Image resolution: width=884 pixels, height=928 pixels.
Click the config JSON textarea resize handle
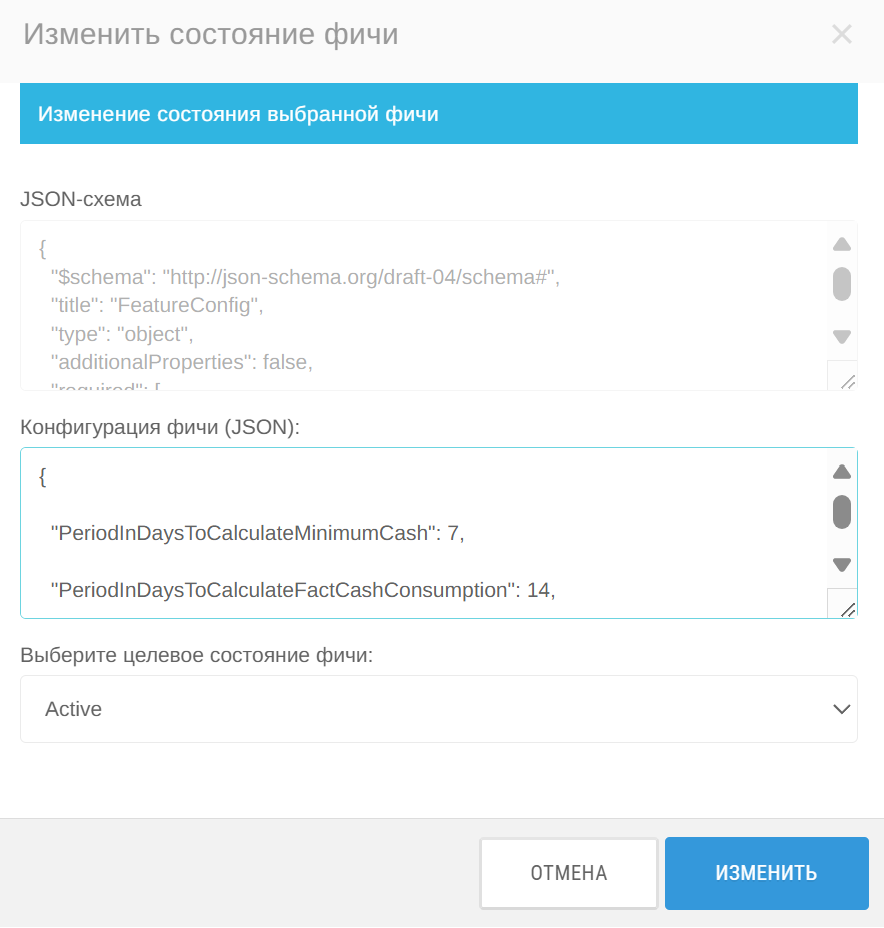click(847, 609)
